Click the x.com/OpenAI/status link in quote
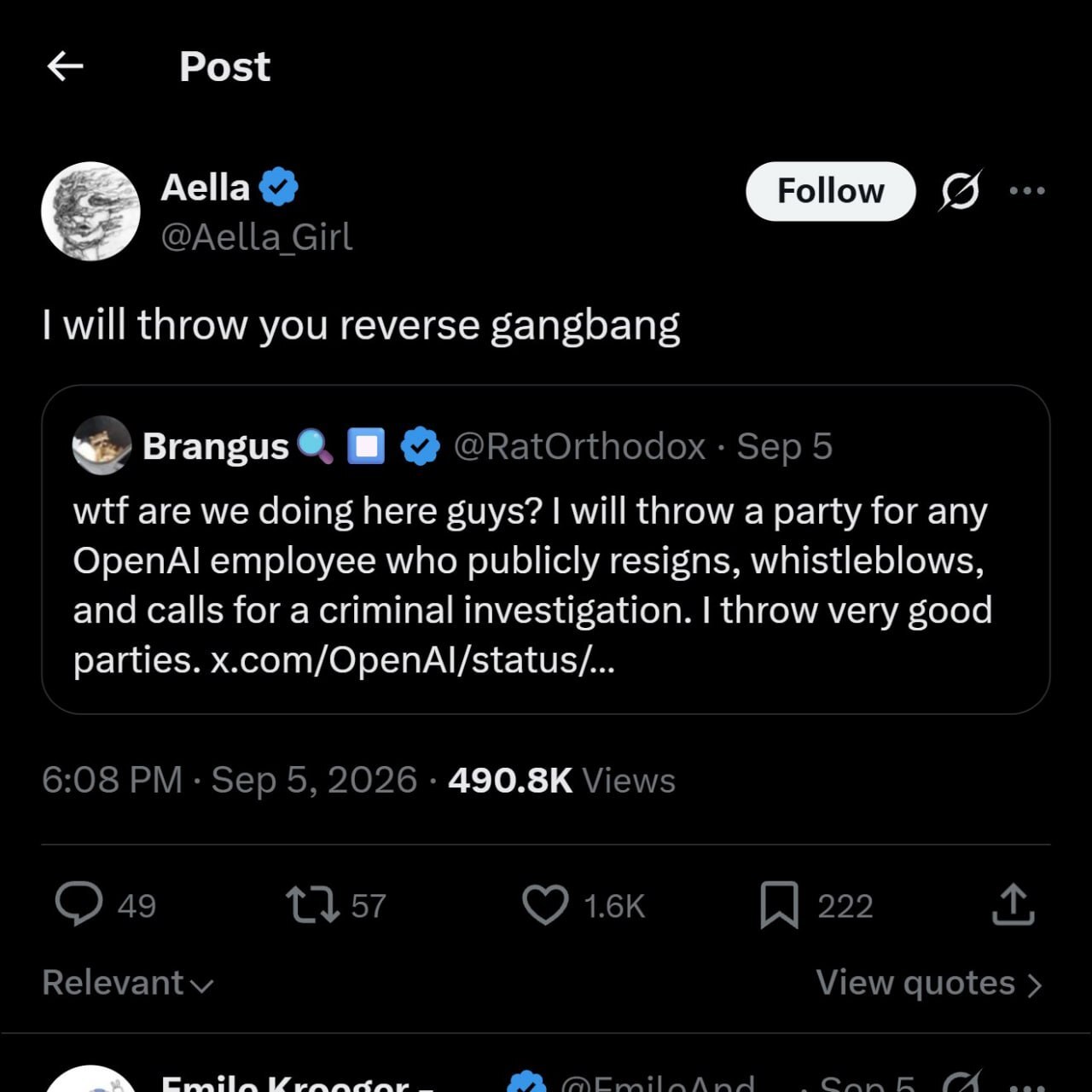 click(412, 660)
